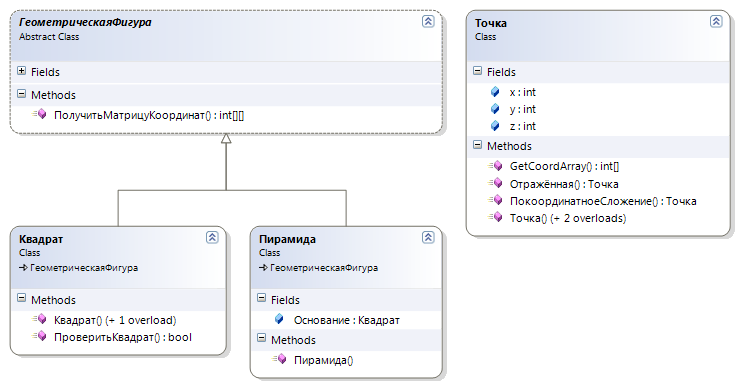The image size is (739, 386).
Task: Collapse Fields section in Точка class
Action: (477, 71)
